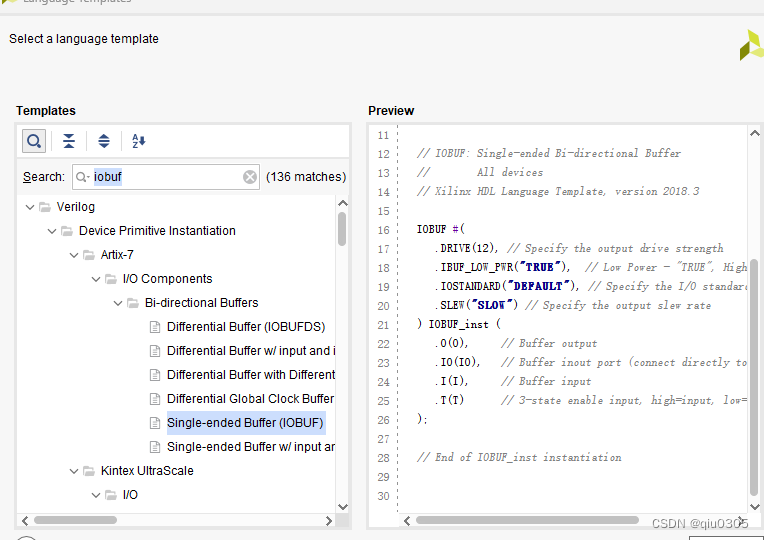The width and height of the screenshot is (764, 540).
Task: Collapse the Verilog tree node
Action: (30, 207)
